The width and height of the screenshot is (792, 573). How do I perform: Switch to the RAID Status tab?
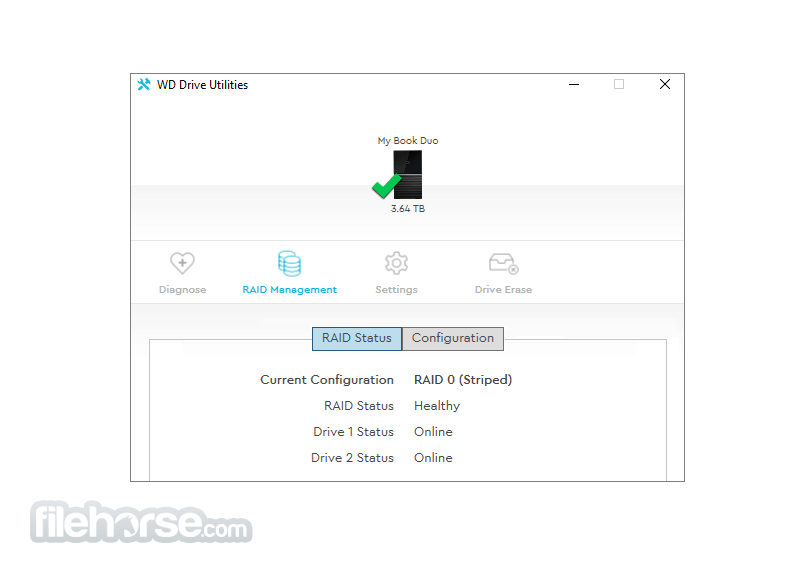(x=357, y=339)
